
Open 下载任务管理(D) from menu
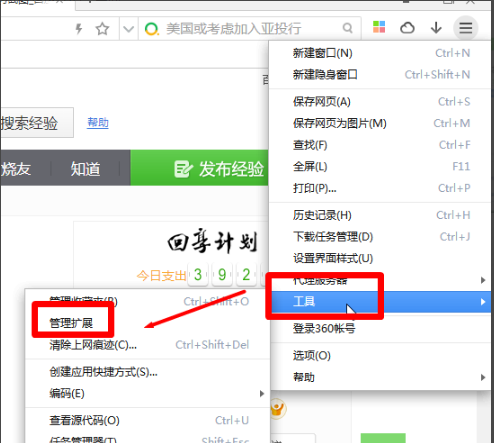pos(380,237)
